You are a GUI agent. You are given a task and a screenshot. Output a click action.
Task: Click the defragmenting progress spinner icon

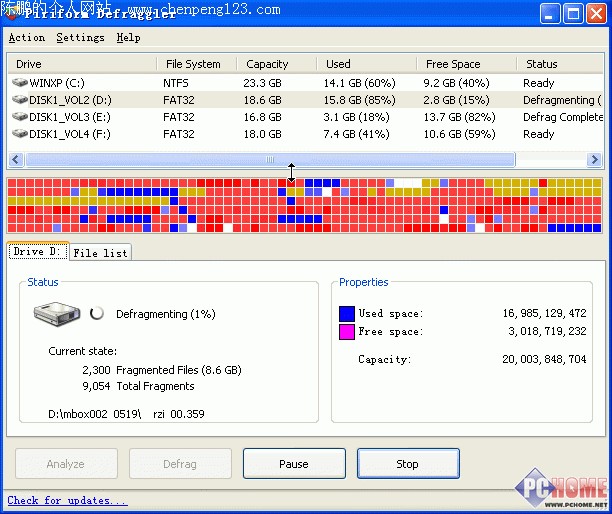click(x=97, y=314)
